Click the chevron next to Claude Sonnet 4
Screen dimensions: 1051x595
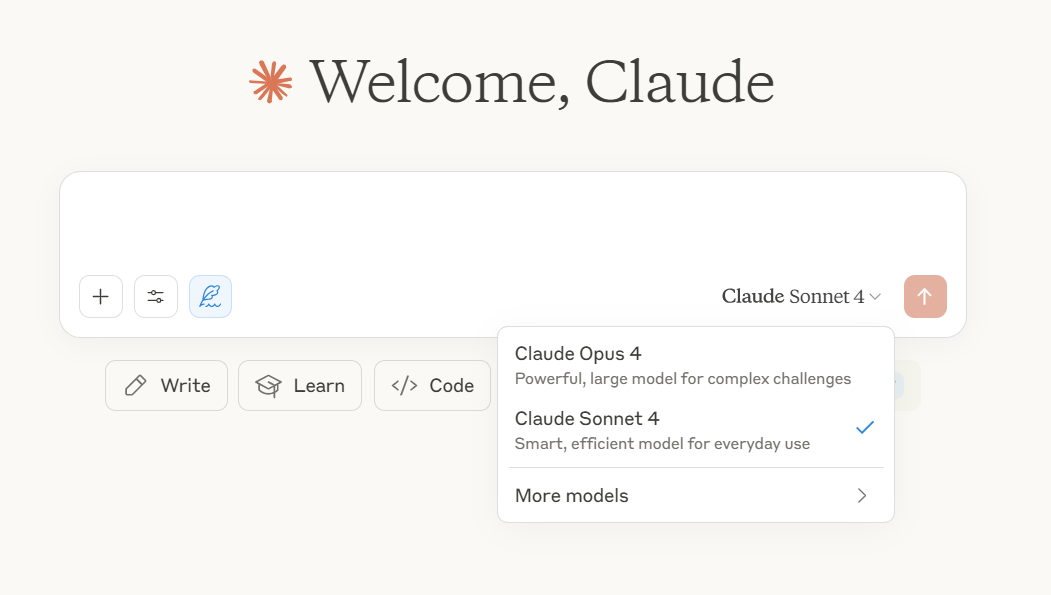pos(875,297)
